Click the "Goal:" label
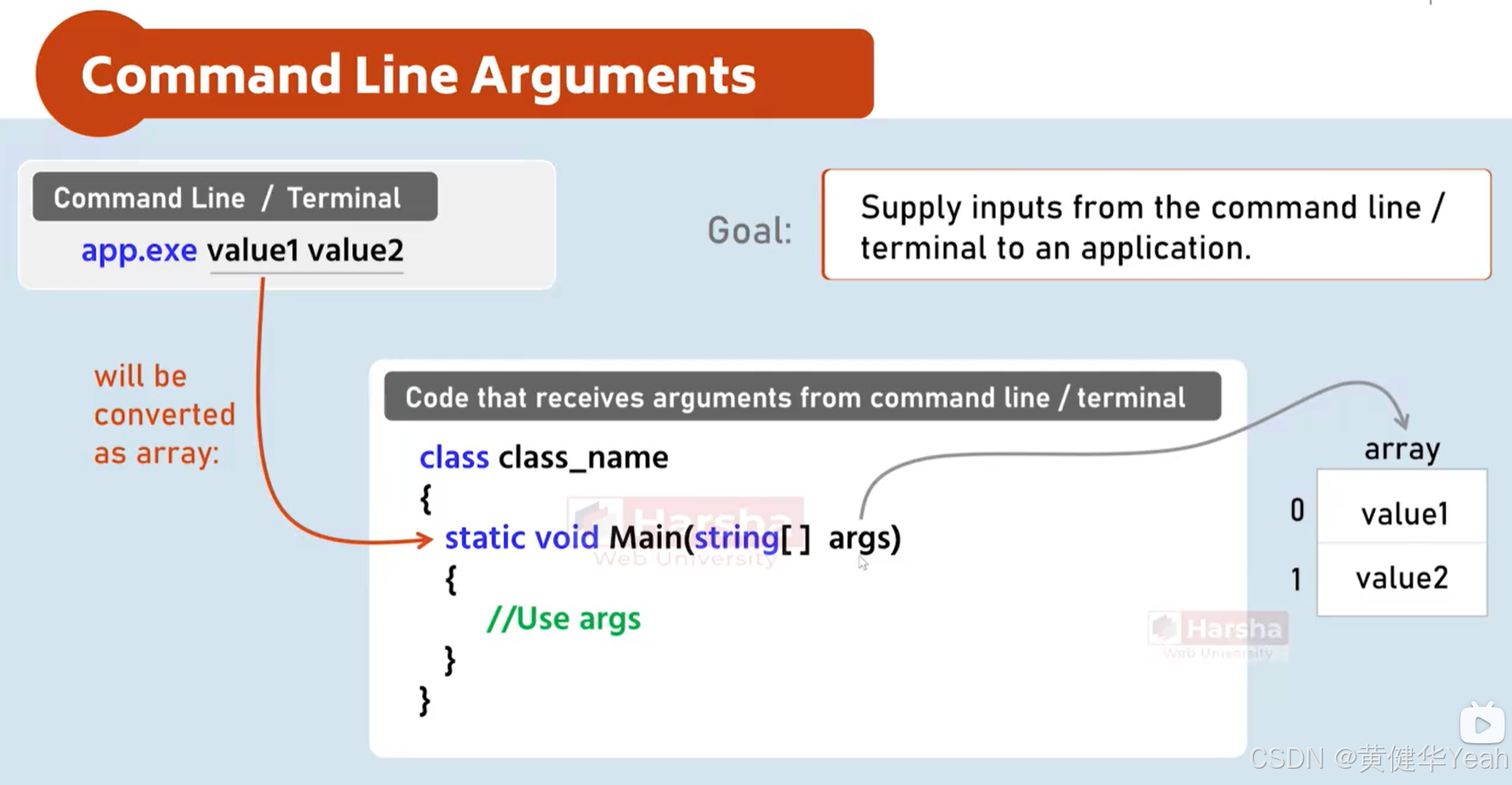 (750, 230)
